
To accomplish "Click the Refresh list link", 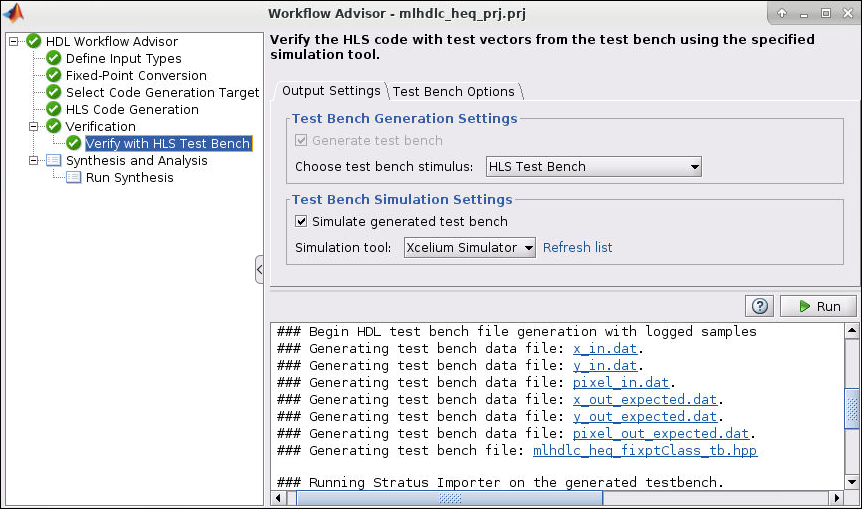I will point(577,248).
